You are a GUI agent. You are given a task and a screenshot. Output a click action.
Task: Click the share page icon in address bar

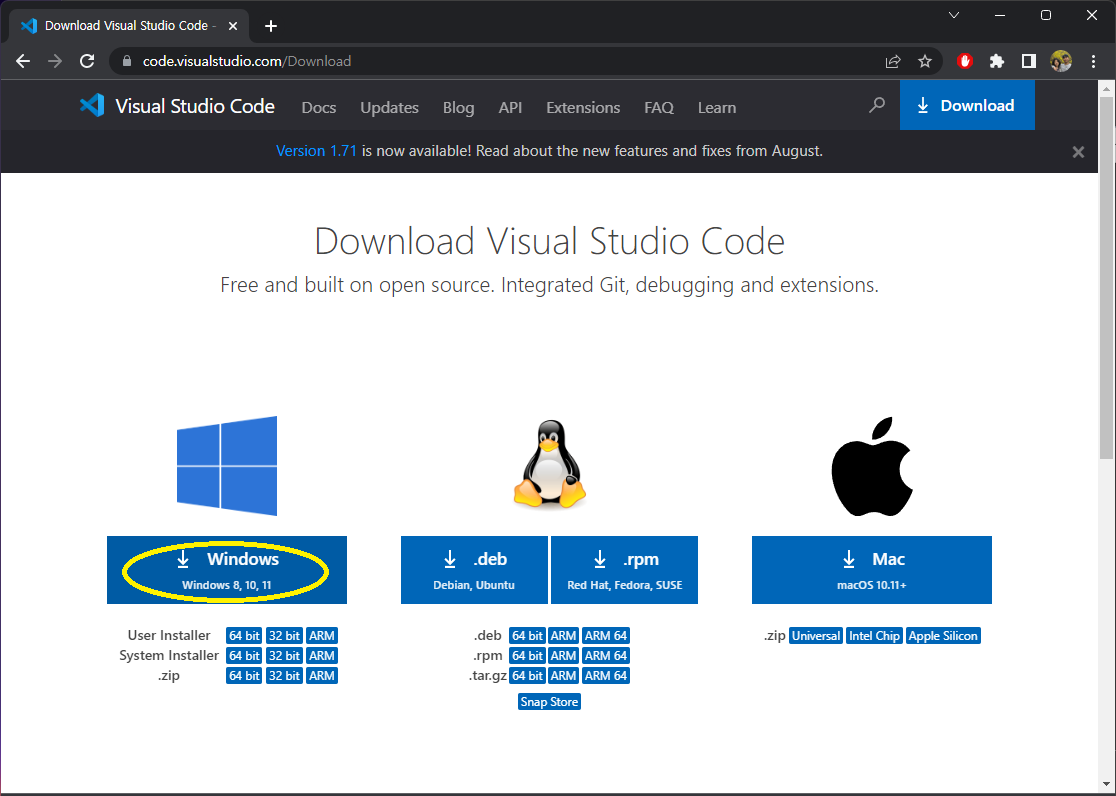[x=893, y=61]
